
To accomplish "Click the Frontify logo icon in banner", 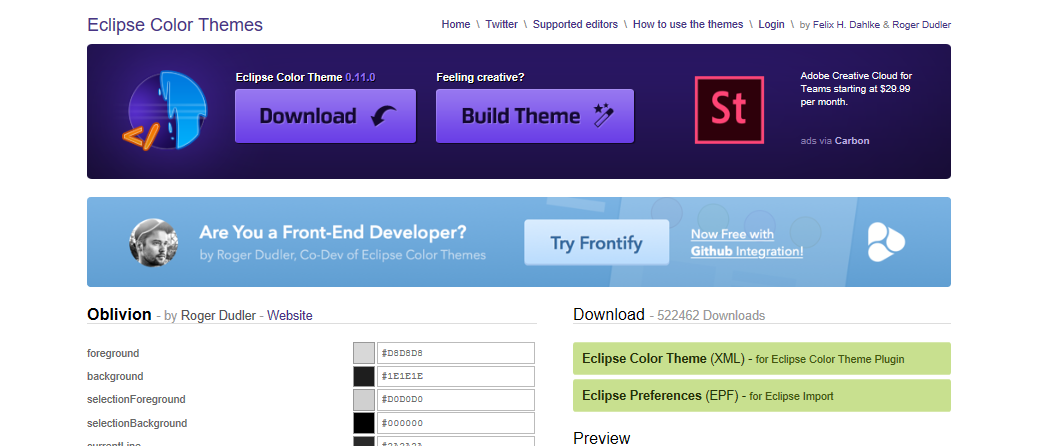I will click(886, 242).
